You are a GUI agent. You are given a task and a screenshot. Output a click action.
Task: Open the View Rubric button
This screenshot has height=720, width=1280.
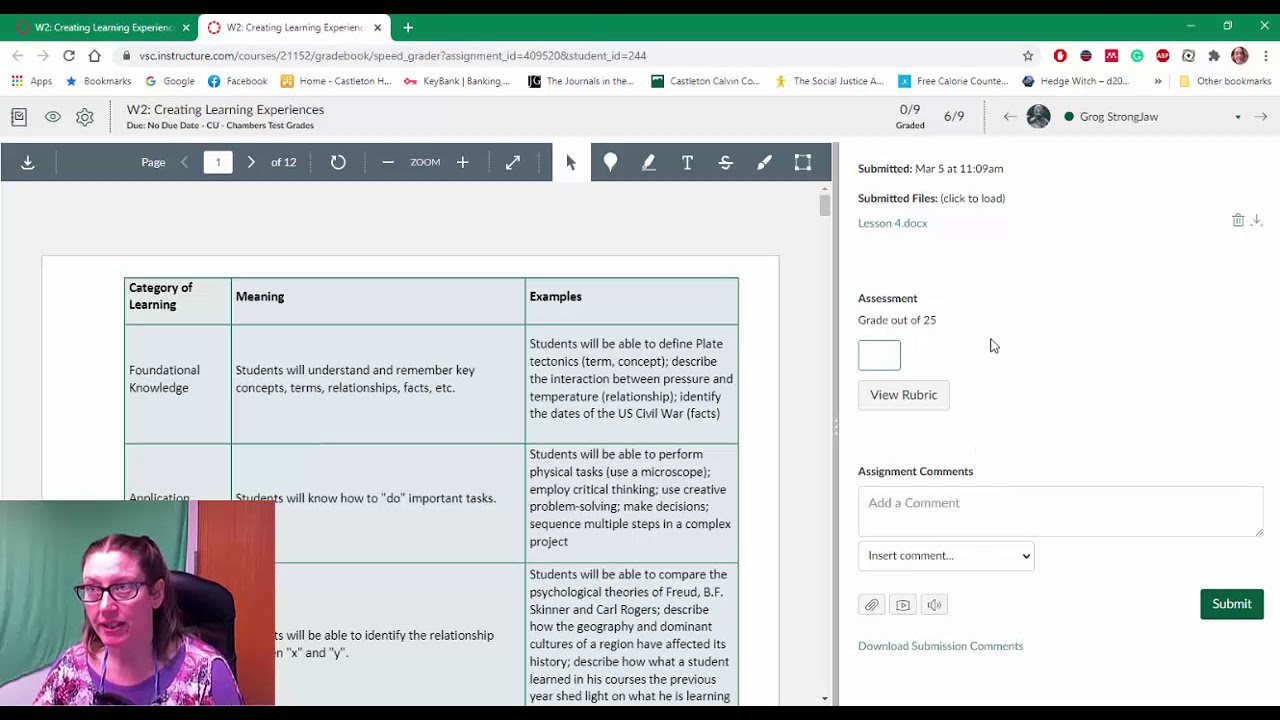(904, 395)
